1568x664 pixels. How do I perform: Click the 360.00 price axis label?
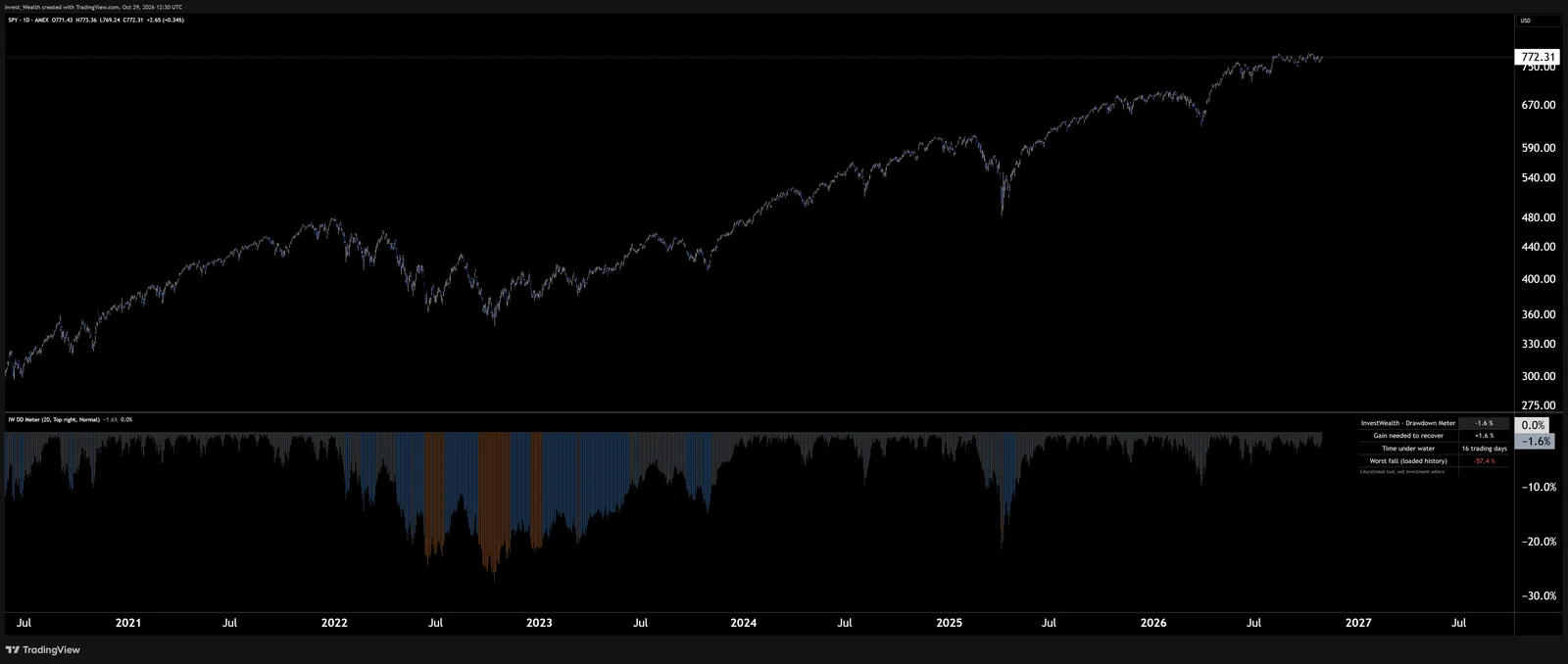pyautogui.click(x=1539, y=314)
